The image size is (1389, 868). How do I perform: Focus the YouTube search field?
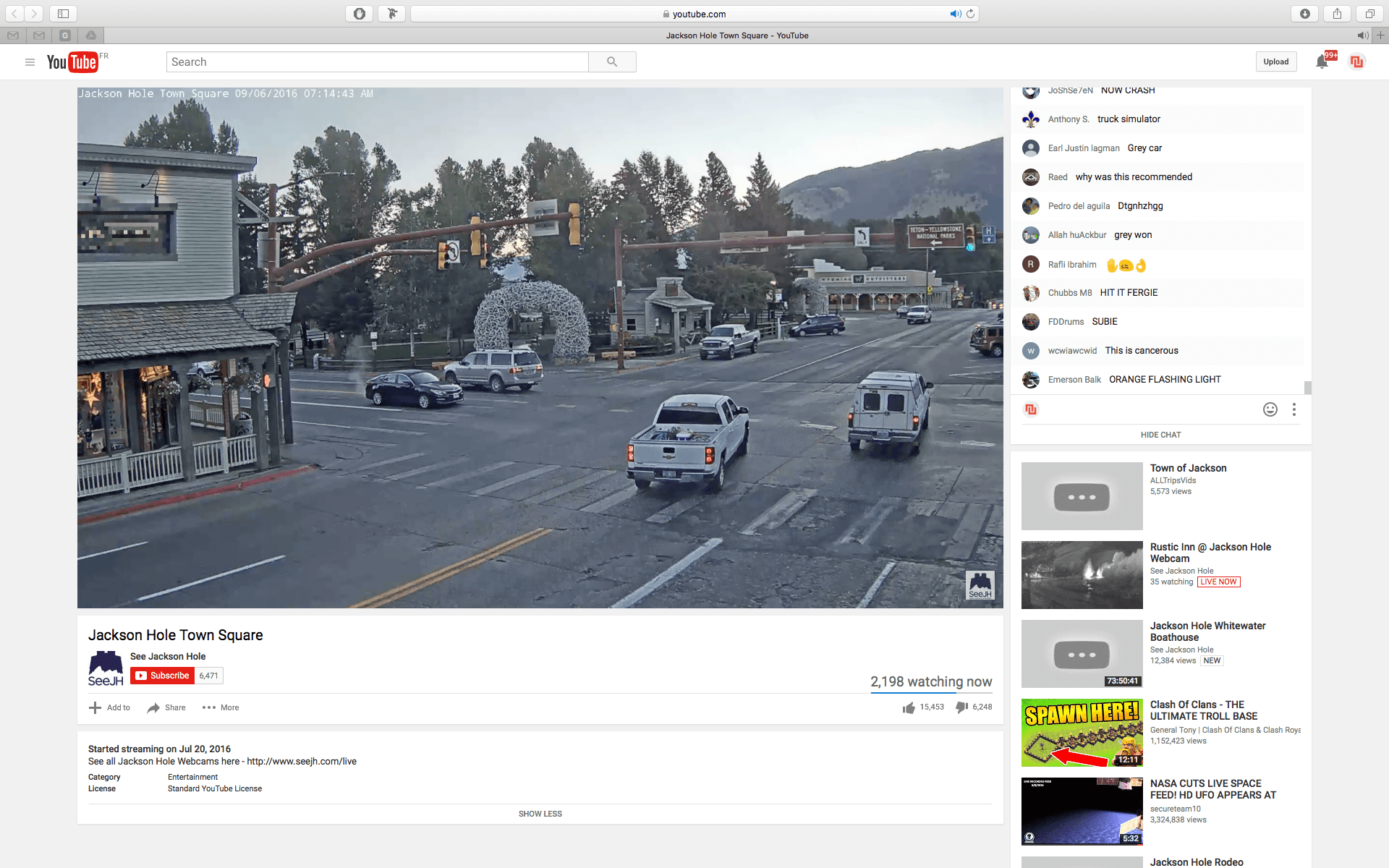(x=378, y=62)
